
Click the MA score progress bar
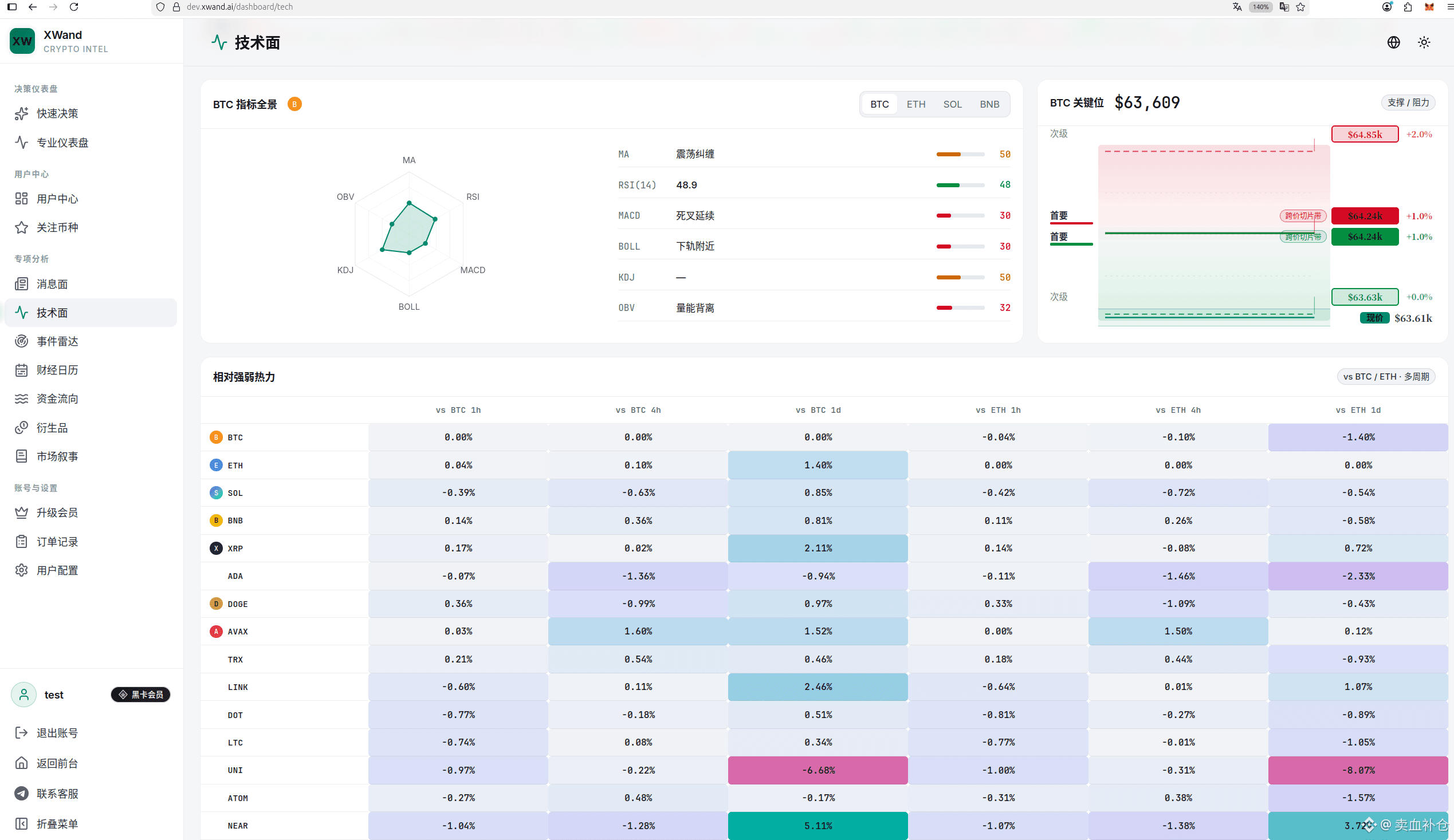(x=960, y=155)
